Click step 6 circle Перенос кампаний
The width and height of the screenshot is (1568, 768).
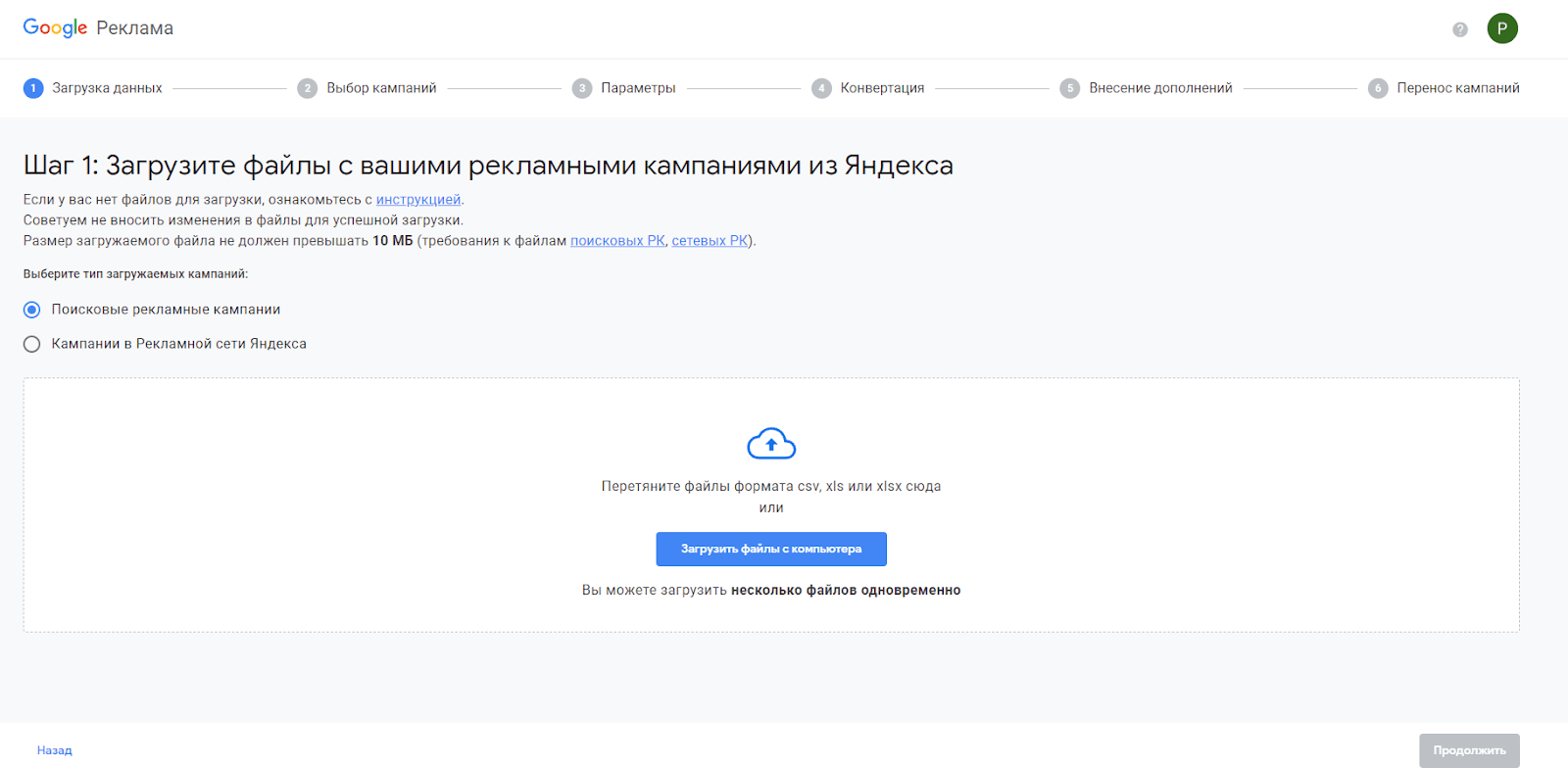(x=1378, y=88)
